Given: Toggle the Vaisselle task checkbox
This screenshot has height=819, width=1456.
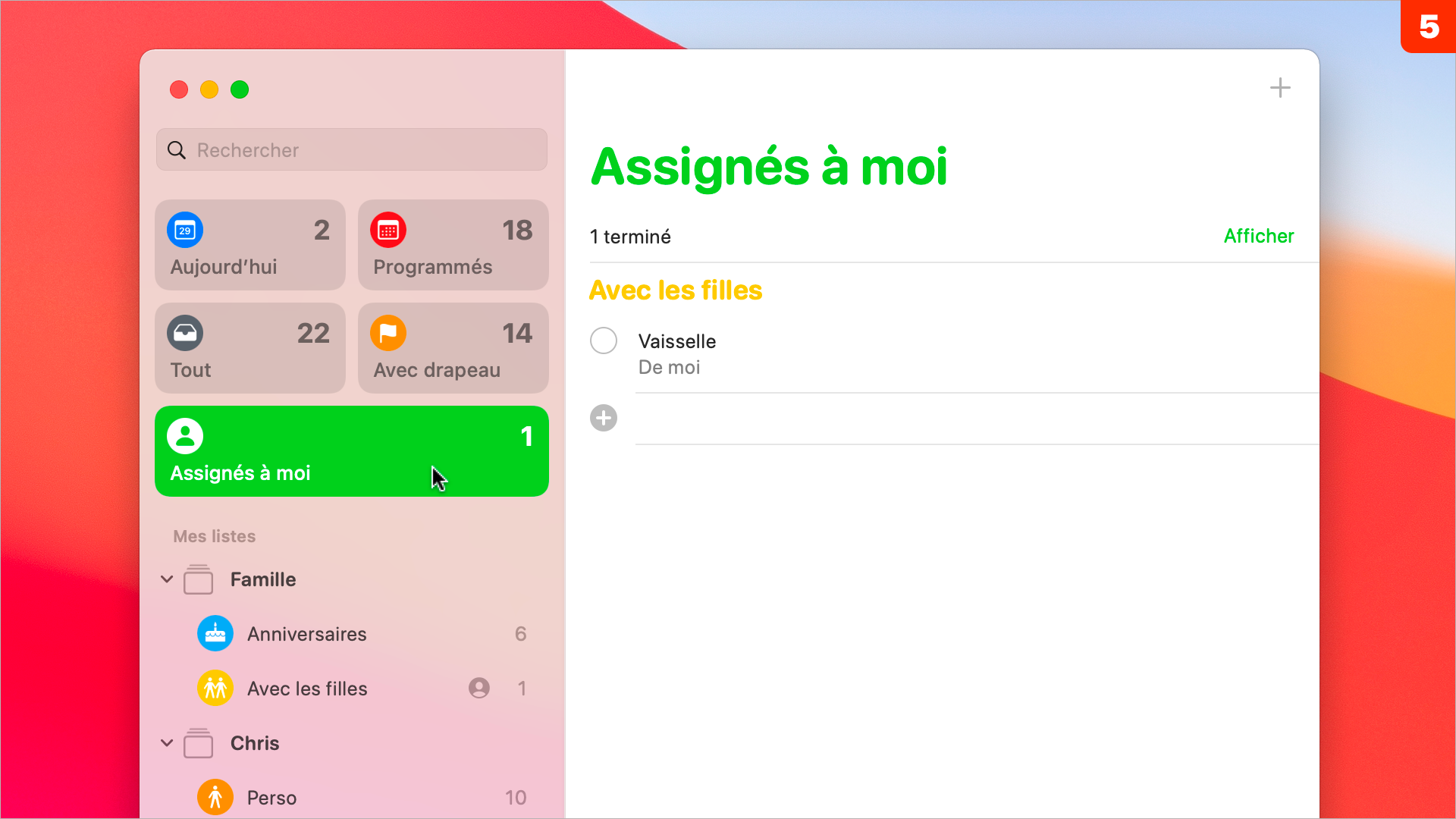Looking at the screenshot, I should [605, 341].
